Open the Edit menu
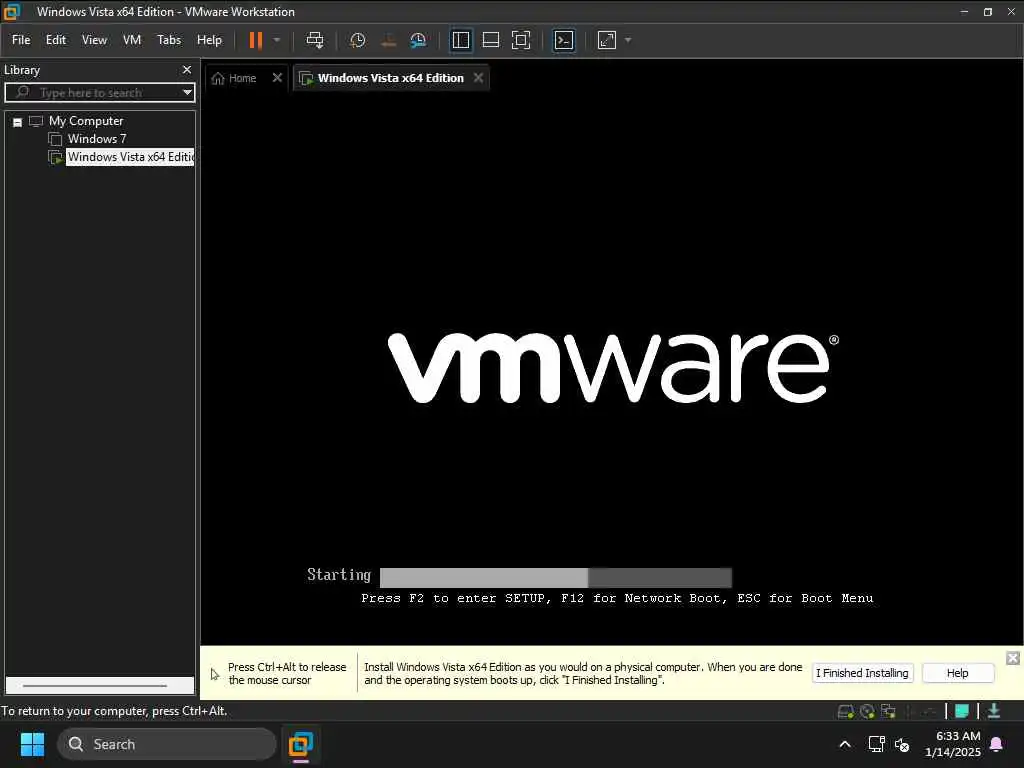Viewport: 1024px width, 768px height. click(56, 40)
